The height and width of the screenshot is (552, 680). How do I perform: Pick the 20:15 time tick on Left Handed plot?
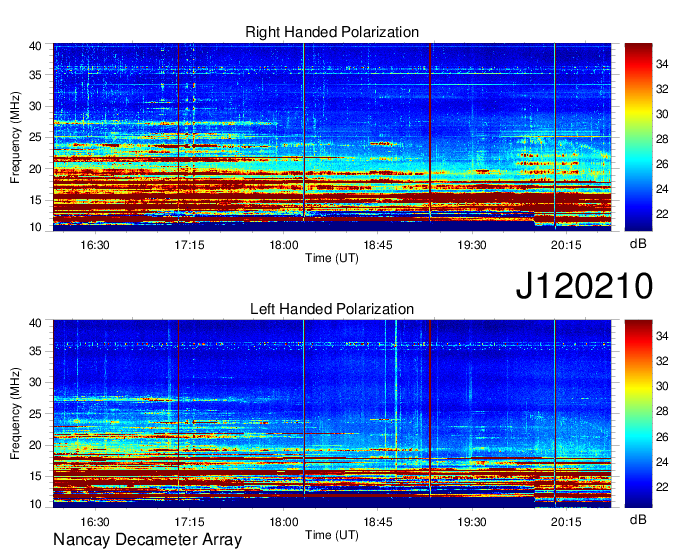(566, 522)
